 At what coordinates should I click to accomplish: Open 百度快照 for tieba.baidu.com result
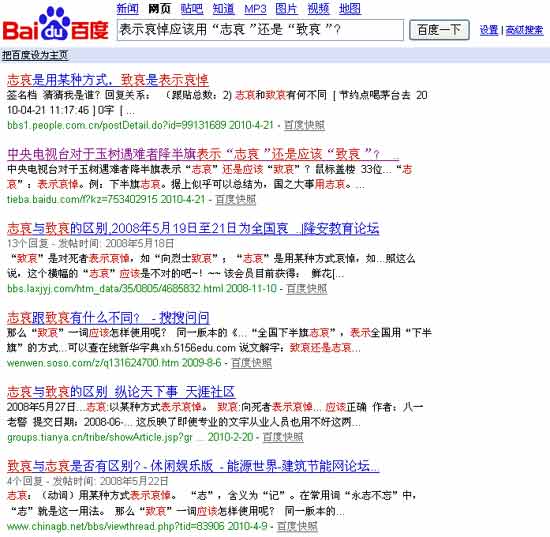[235, 200]
